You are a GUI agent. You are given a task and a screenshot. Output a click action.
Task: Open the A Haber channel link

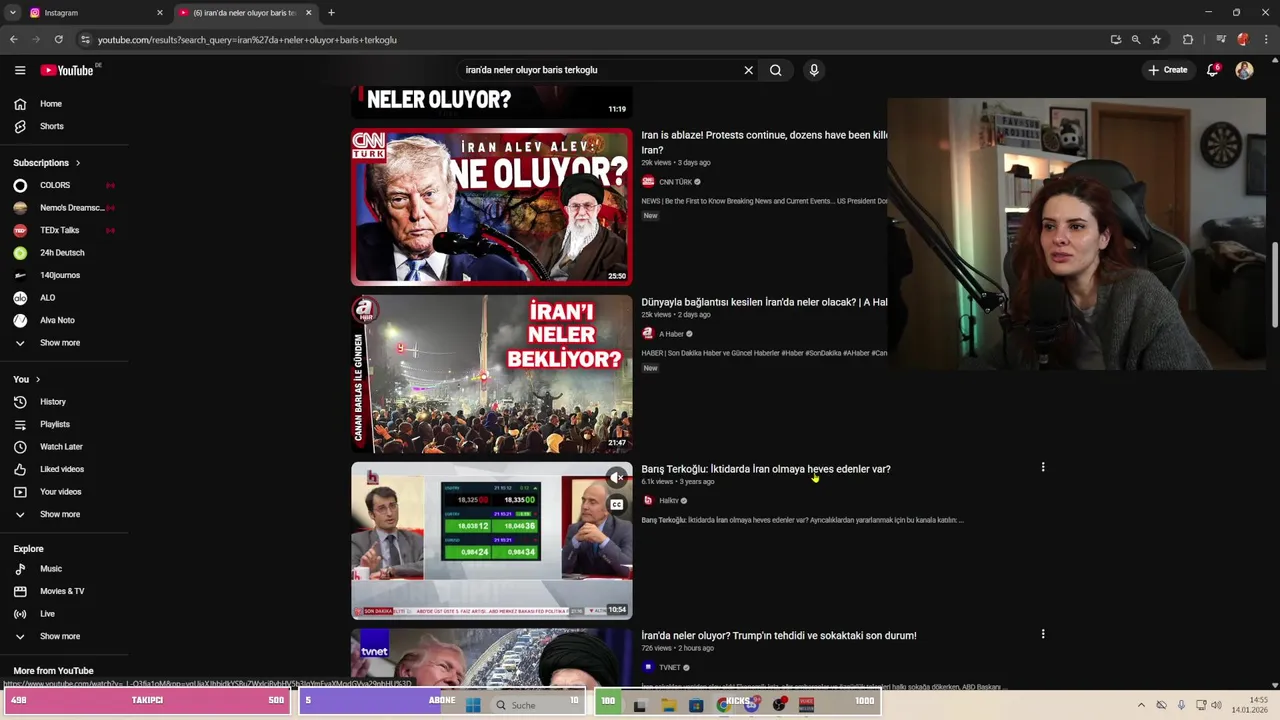click(671, 334)
